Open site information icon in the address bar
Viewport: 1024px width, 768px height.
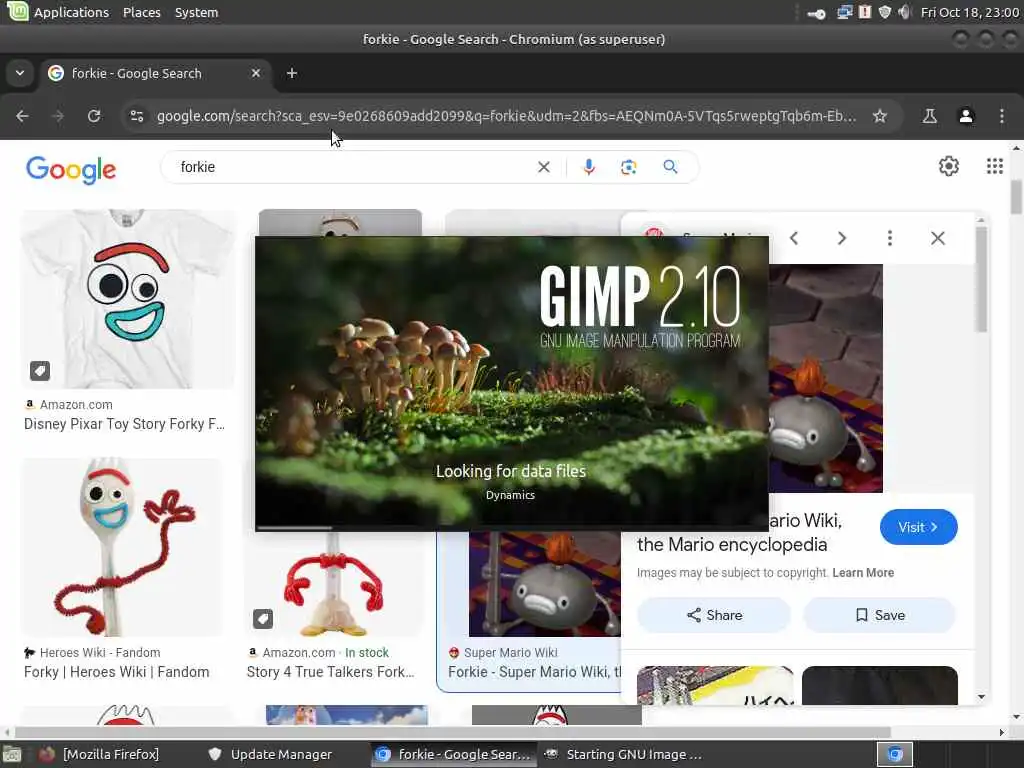tap(136, 116)
